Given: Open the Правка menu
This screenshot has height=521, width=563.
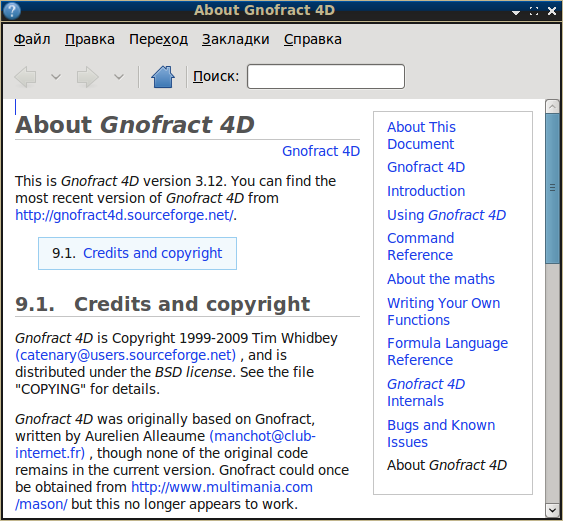Looking at the screenshot, I should [x=90, y=39].
